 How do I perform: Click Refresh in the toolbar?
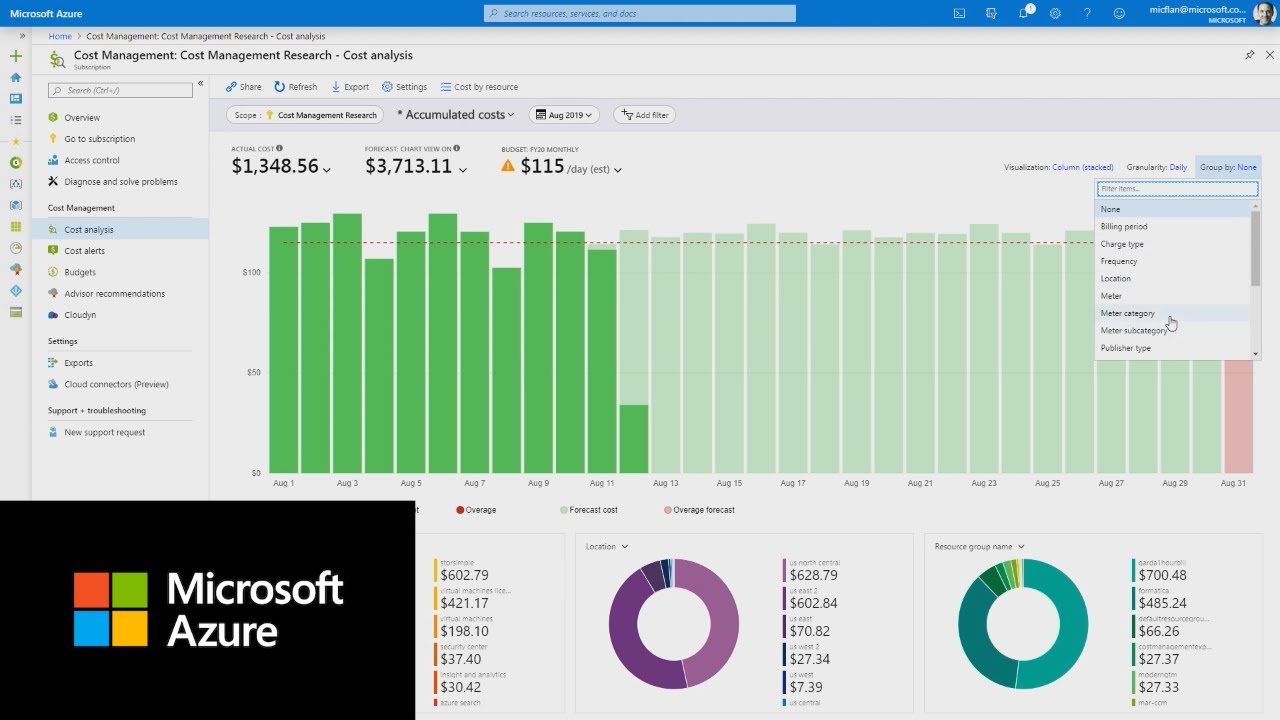(296, 87)
